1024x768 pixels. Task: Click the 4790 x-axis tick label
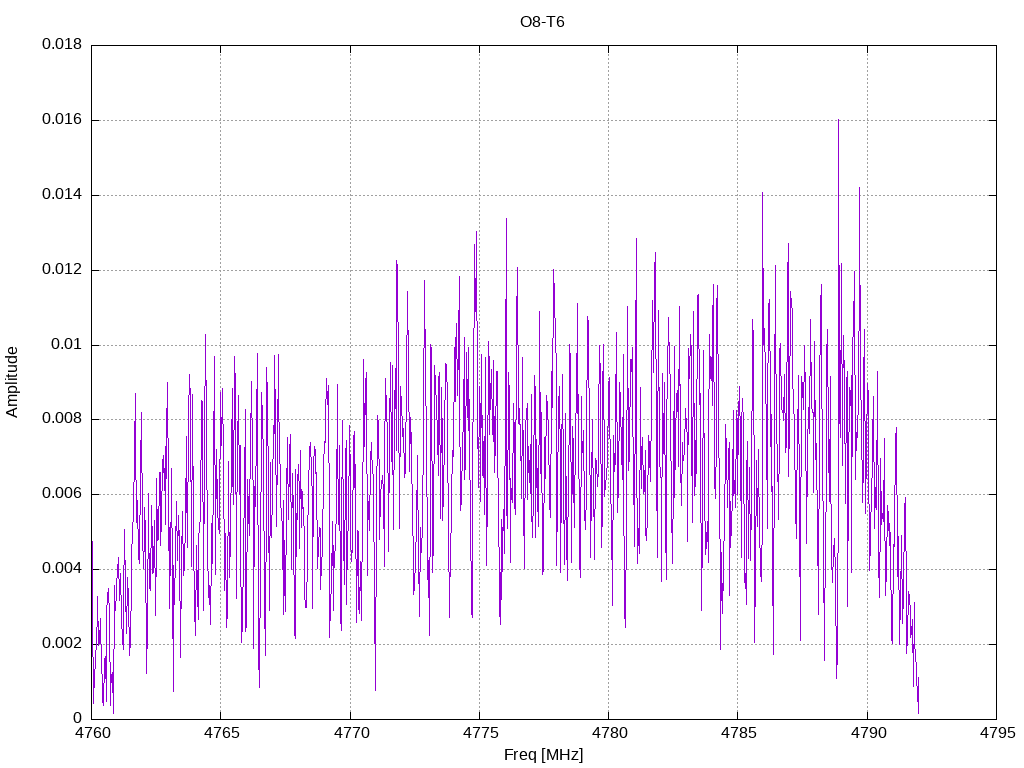tap(868, 733)
